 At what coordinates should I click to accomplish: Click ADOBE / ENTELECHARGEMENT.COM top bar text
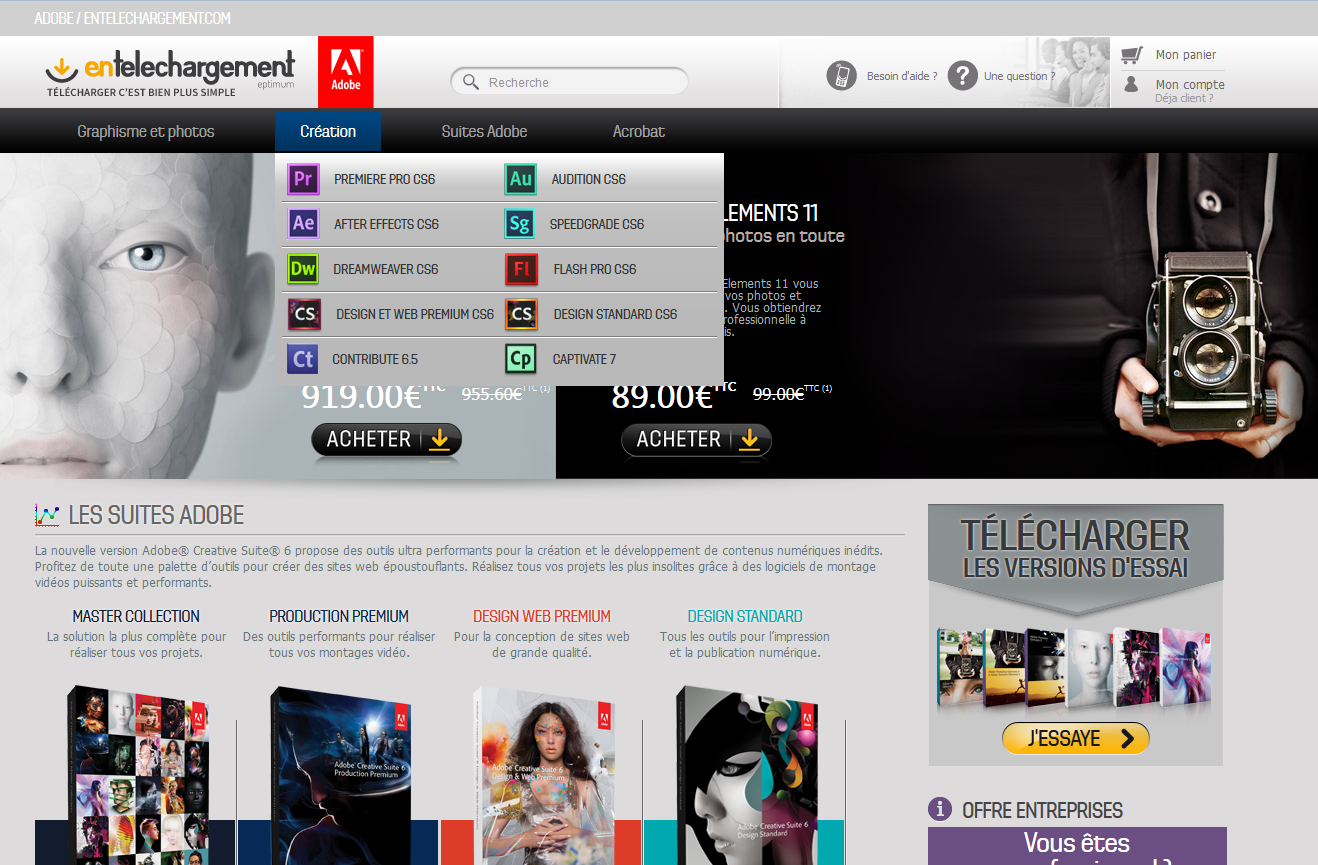(132, 18)
